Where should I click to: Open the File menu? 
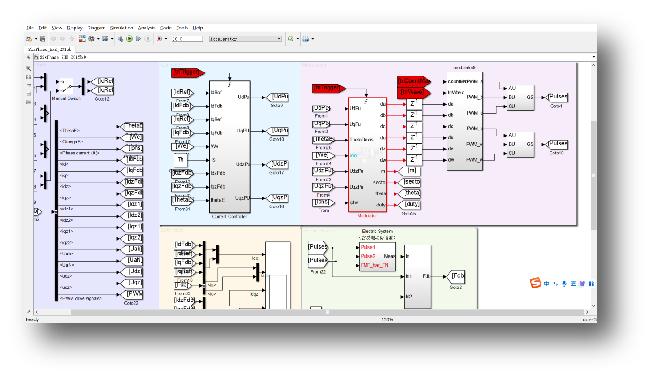(29, 28)
